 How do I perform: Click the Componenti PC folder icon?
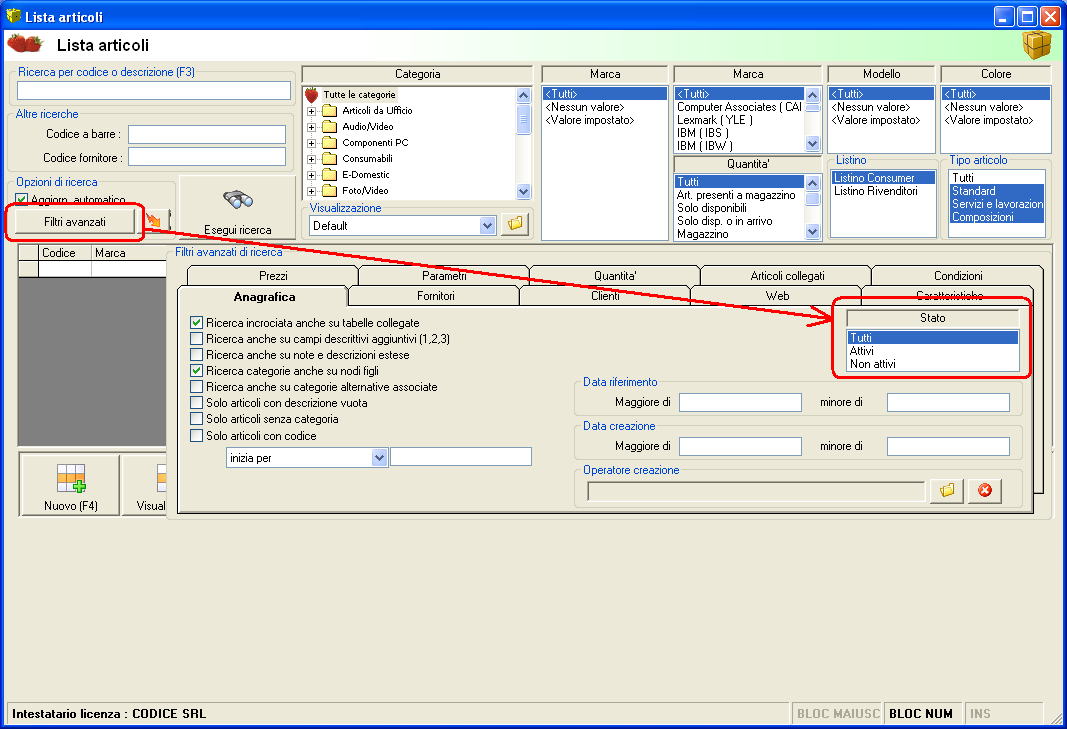coord(330,142)
